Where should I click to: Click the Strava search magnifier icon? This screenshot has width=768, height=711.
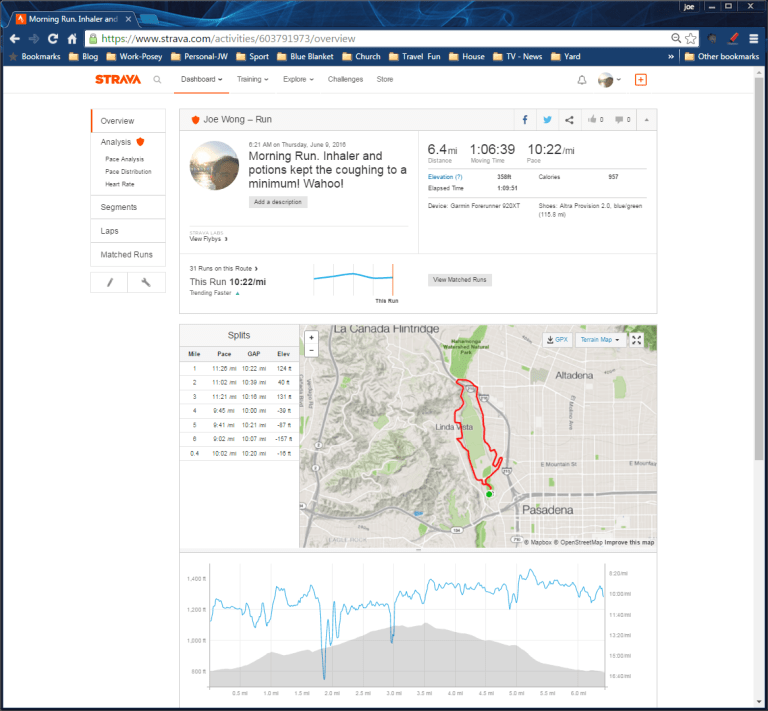click(157, 80)
